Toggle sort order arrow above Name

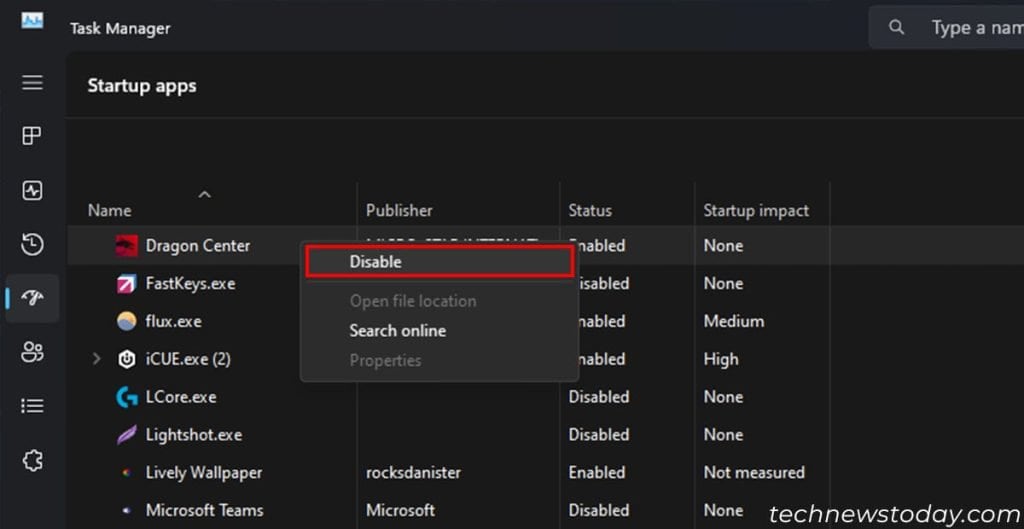pos(204,194)
